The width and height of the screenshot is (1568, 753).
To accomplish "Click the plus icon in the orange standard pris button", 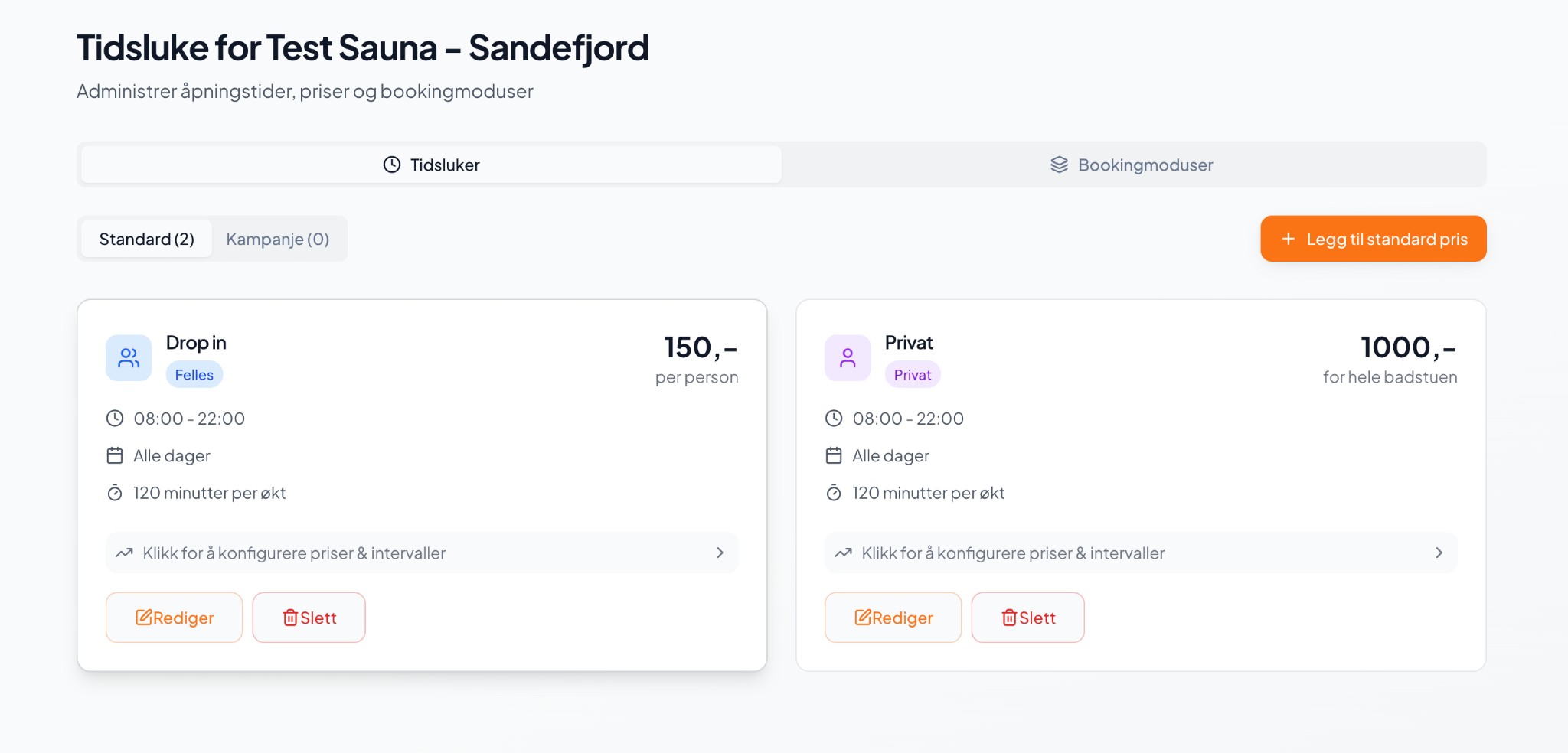I will click(x=1289, y=238).
